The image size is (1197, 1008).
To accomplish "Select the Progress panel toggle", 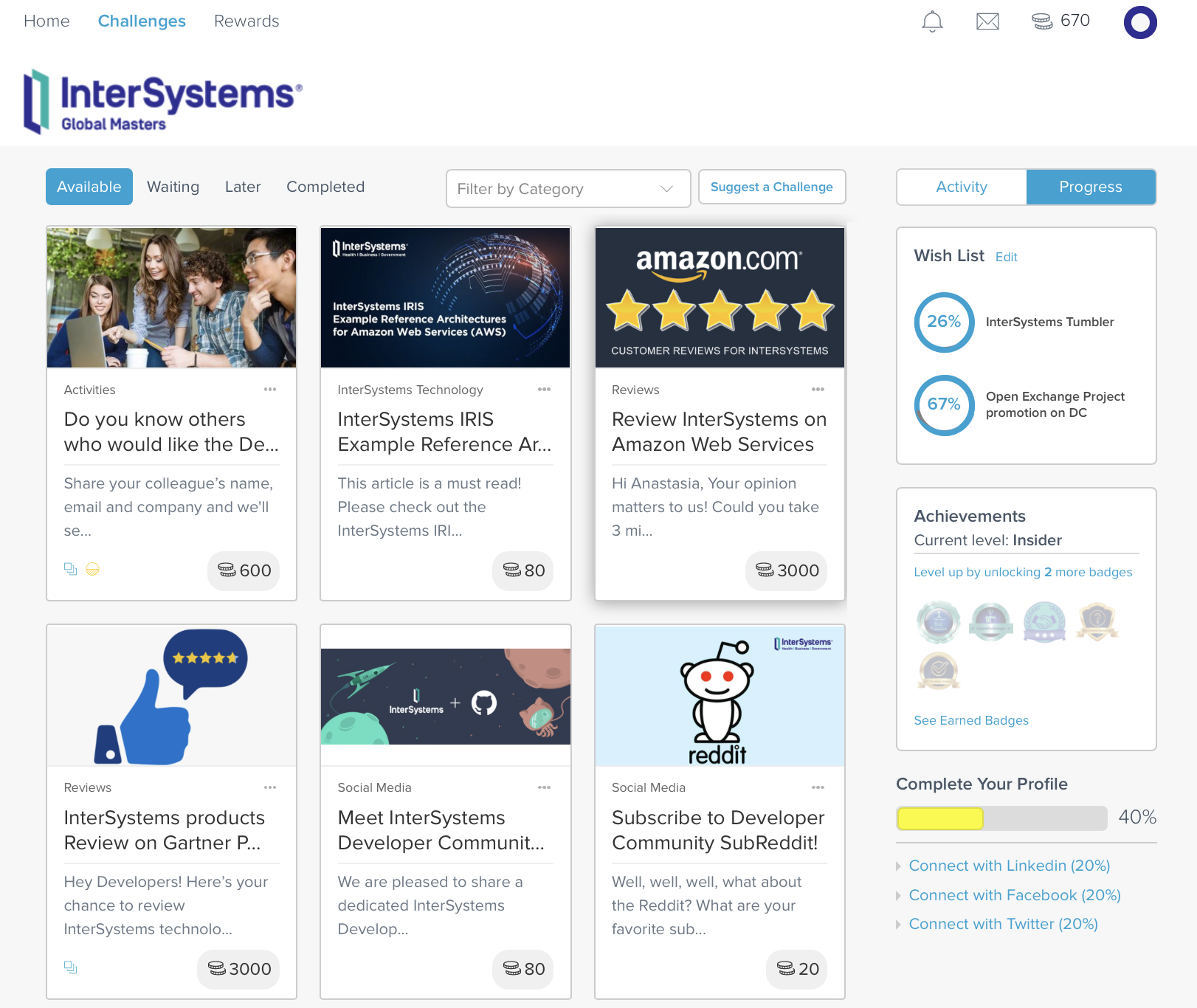I will (1090, 187).
